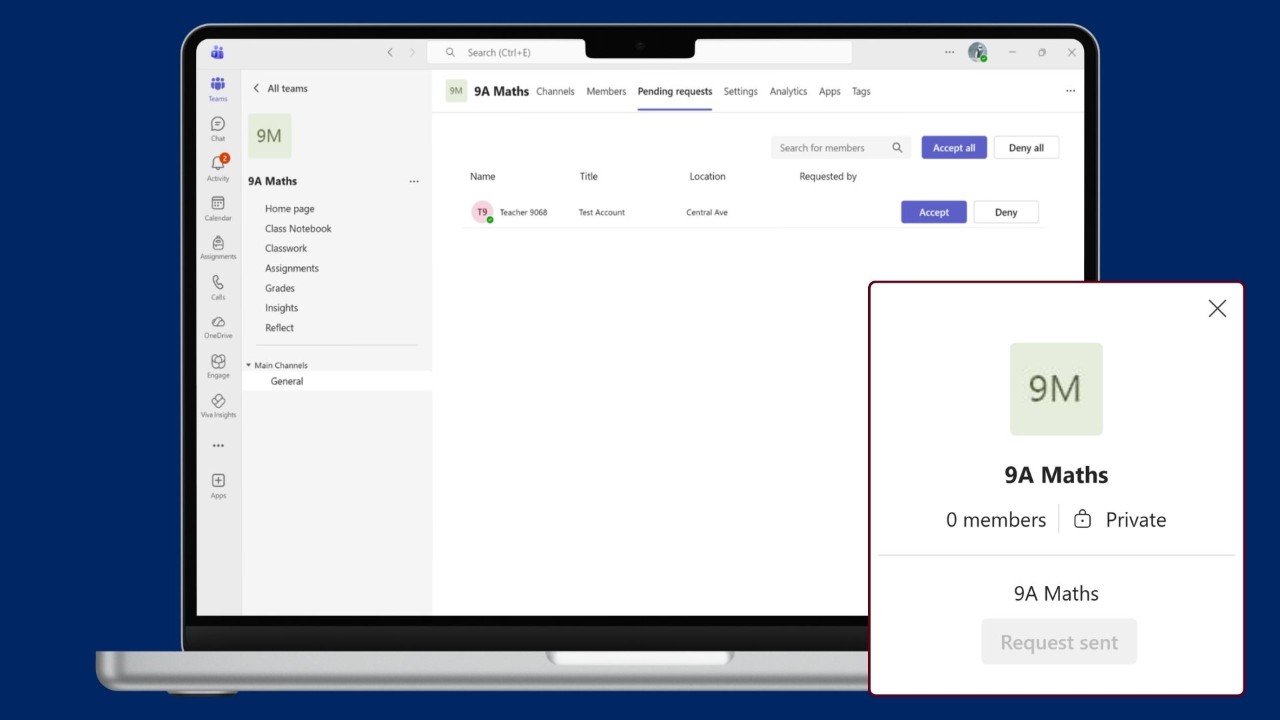This screenshot has height=720, width=1280.
Task: Open the title bar Settings and more ellipsis
Action: click(x=949, y=52)
